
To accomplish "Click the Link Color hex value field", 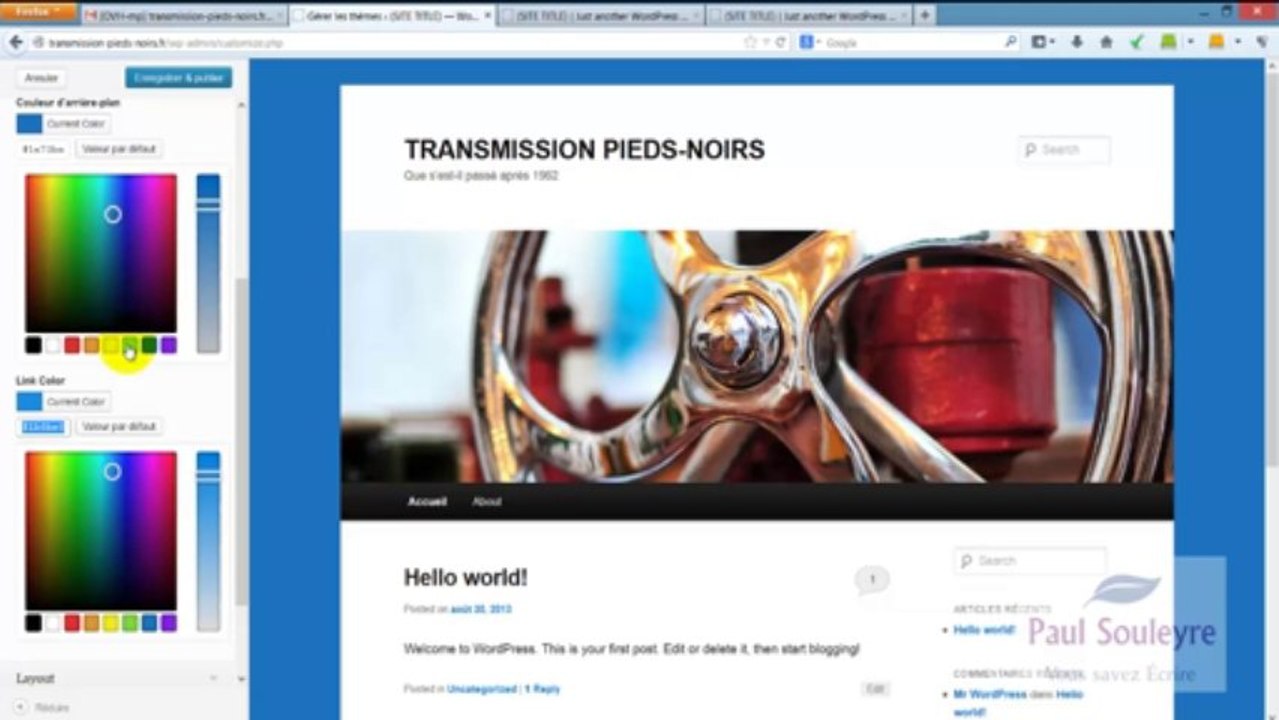I will tap(44, 427).
